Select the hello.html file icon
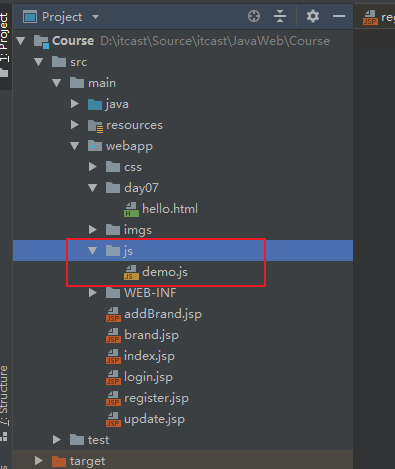The height and width of the screenshot is (469, 395). click(x=131, y=209)
